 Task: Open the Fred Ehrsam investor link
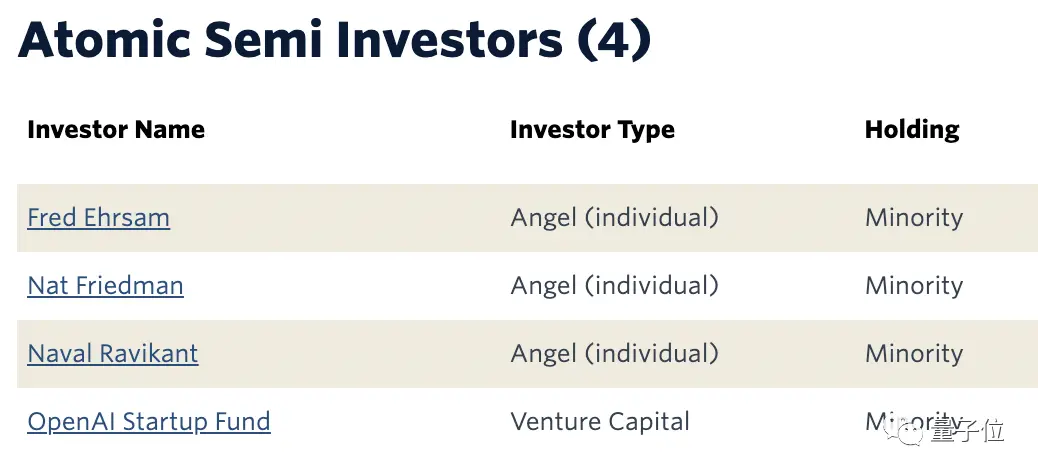pyautogui.click(x=98, y=218)
